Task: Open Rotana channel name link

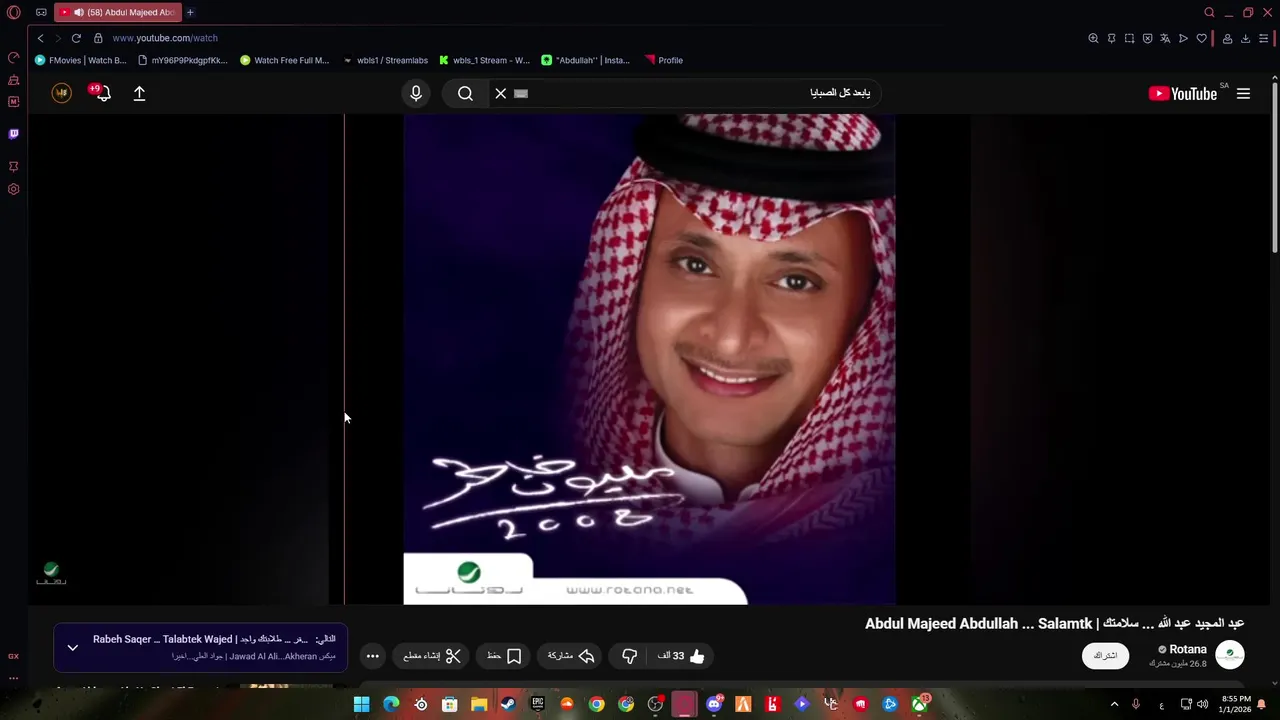Action: click(x=1187, y=649)
